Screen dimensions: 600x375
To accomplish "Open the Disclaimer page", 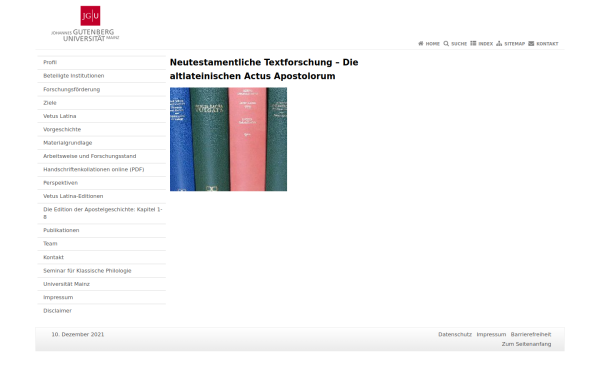I will (x=101, y=311).
